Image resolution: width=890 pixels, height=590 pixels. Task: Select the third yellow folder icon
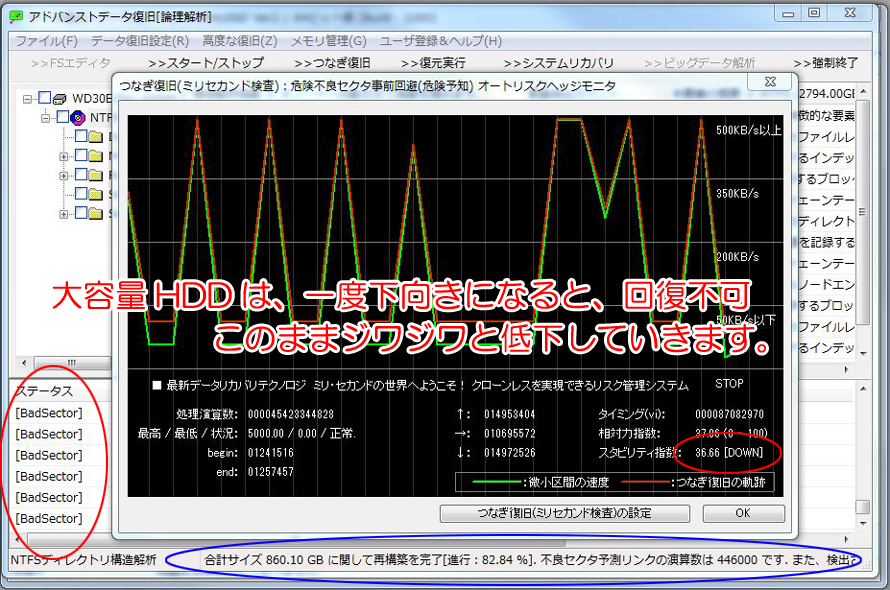(96, 175)
